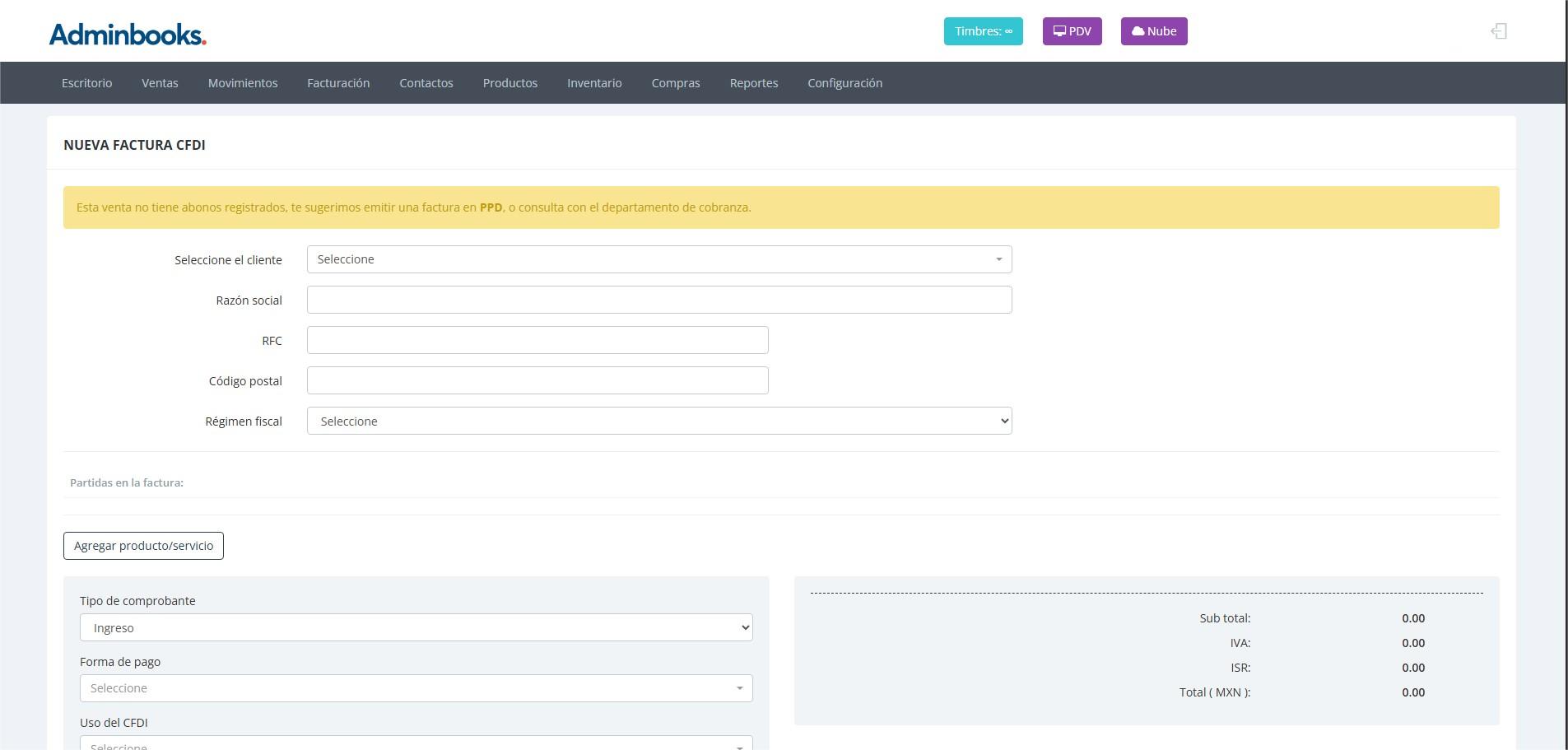The height and width of the screenshot is (750, 1568).
Task: Expand the Forma de pago selector
Action: tap(416, 688)
